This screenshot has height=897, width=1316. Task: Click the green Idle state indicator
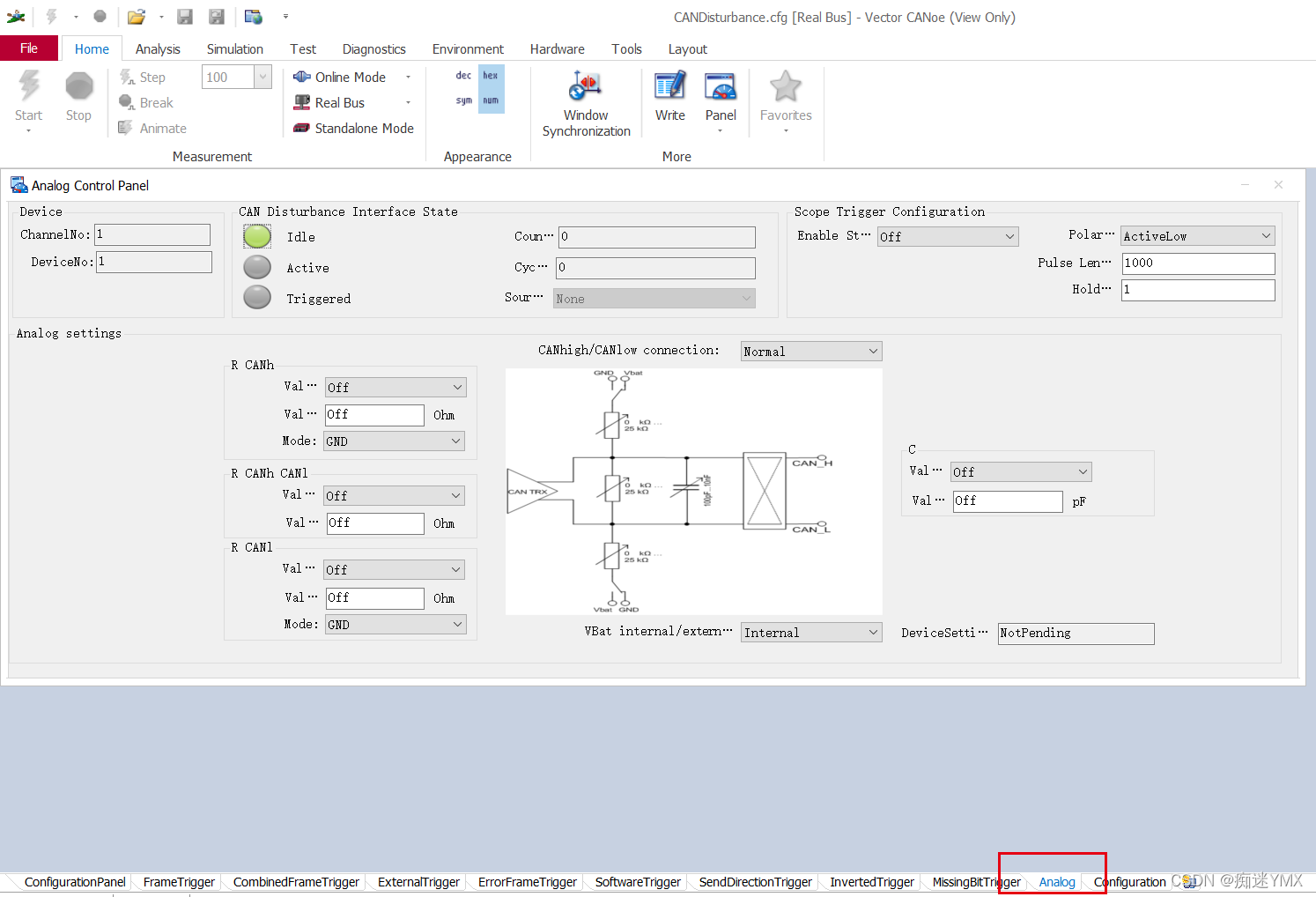tap(257, 236)
